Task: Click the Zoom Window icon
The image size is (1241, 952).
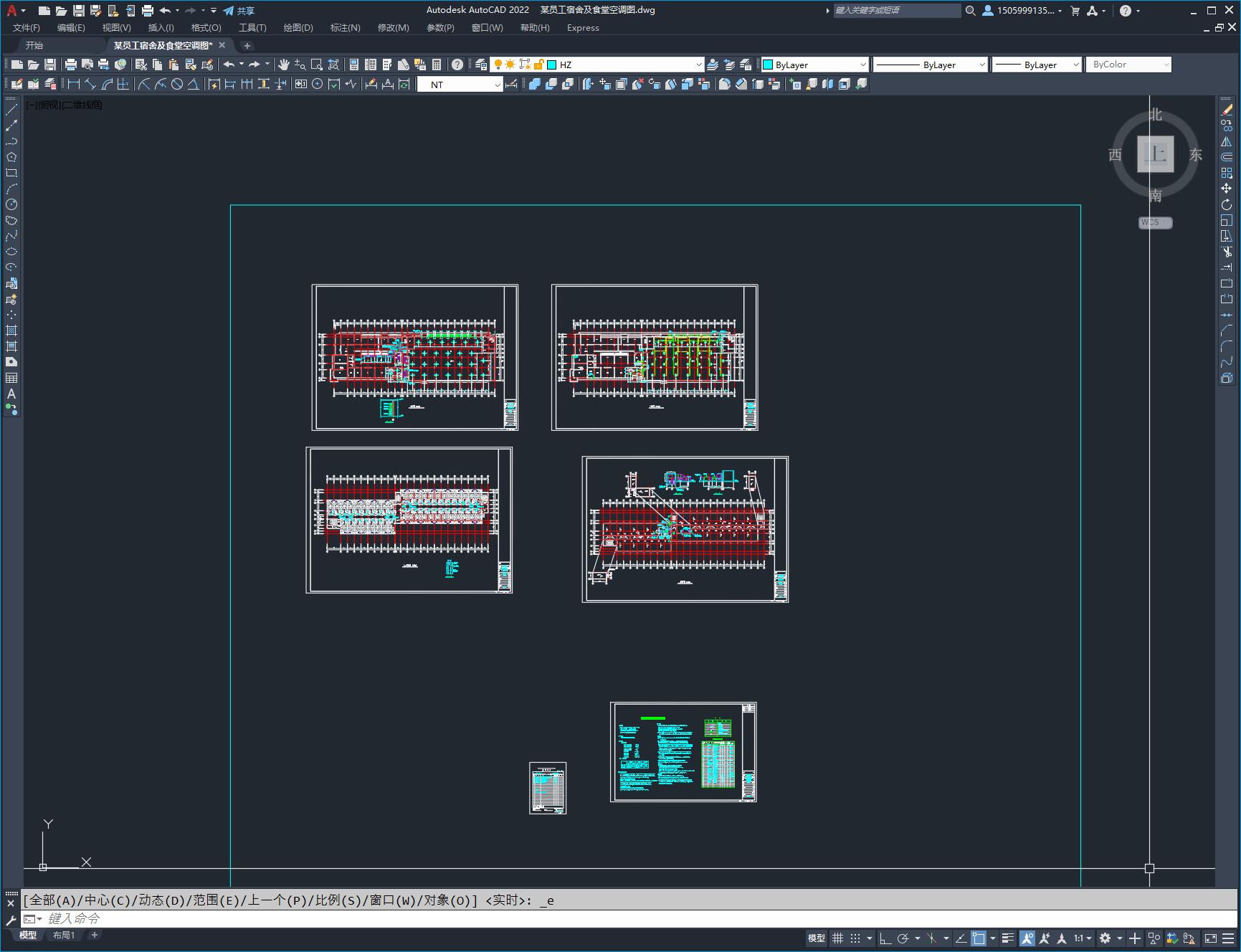Action: tap(316, 65)
